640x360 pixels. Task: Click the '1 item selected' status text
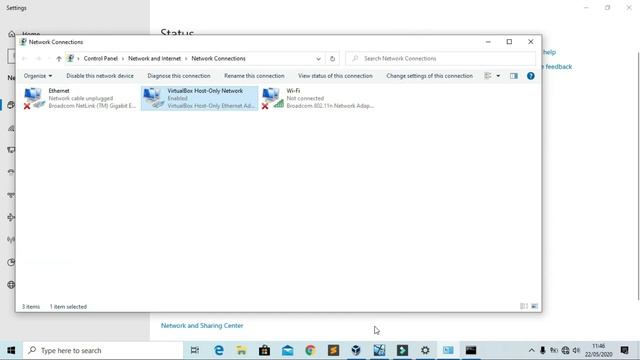click(x=68, y=307)
